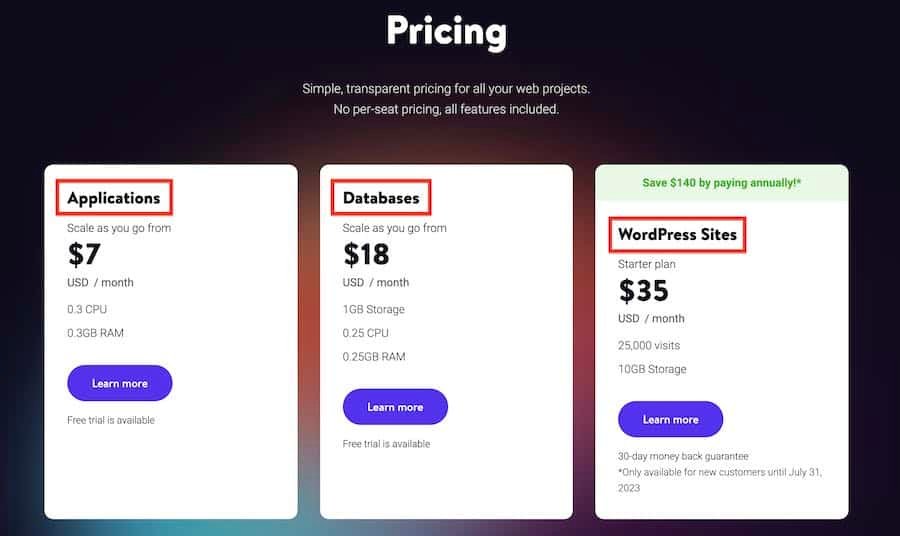
Task: Click the 25,000 visits line
Action: (x=649, y=345)
